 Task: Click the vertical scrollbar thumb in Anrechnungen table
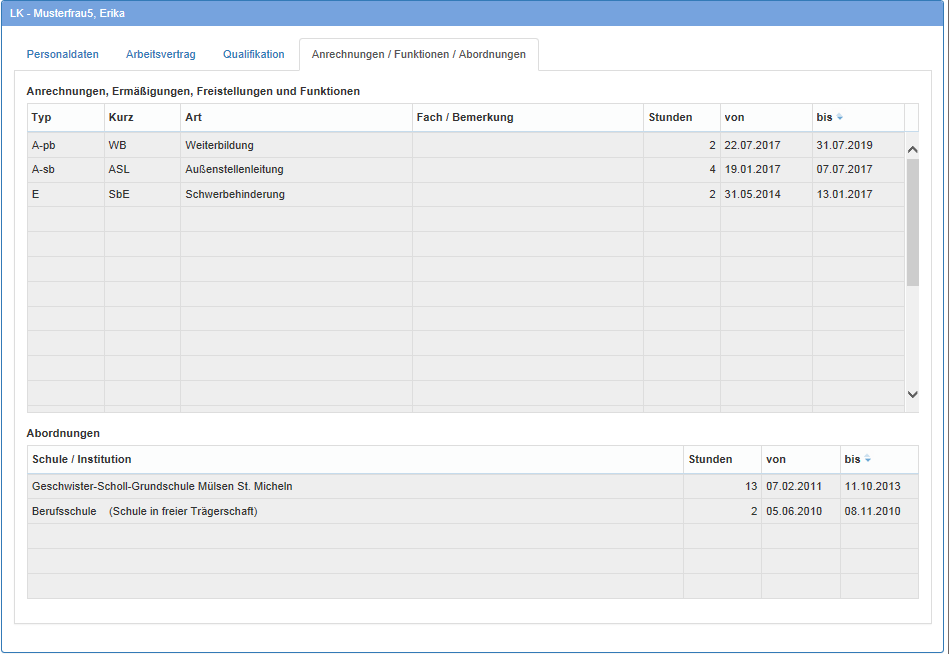coord(911,222)
